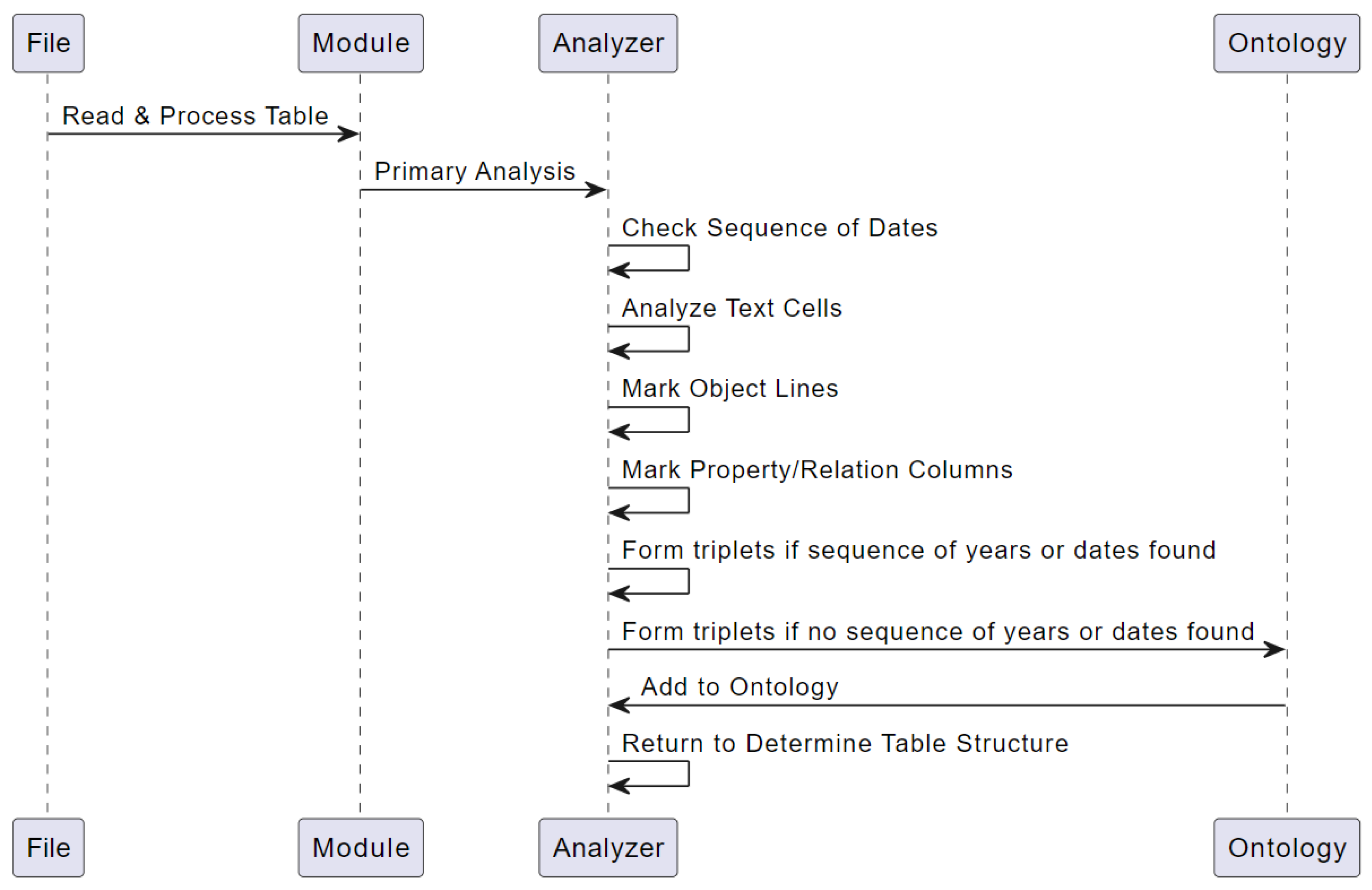Screen dimensions: 1372x890
Task: Click 'Form triplets if sequence of years' label
Action: [919, 550]
